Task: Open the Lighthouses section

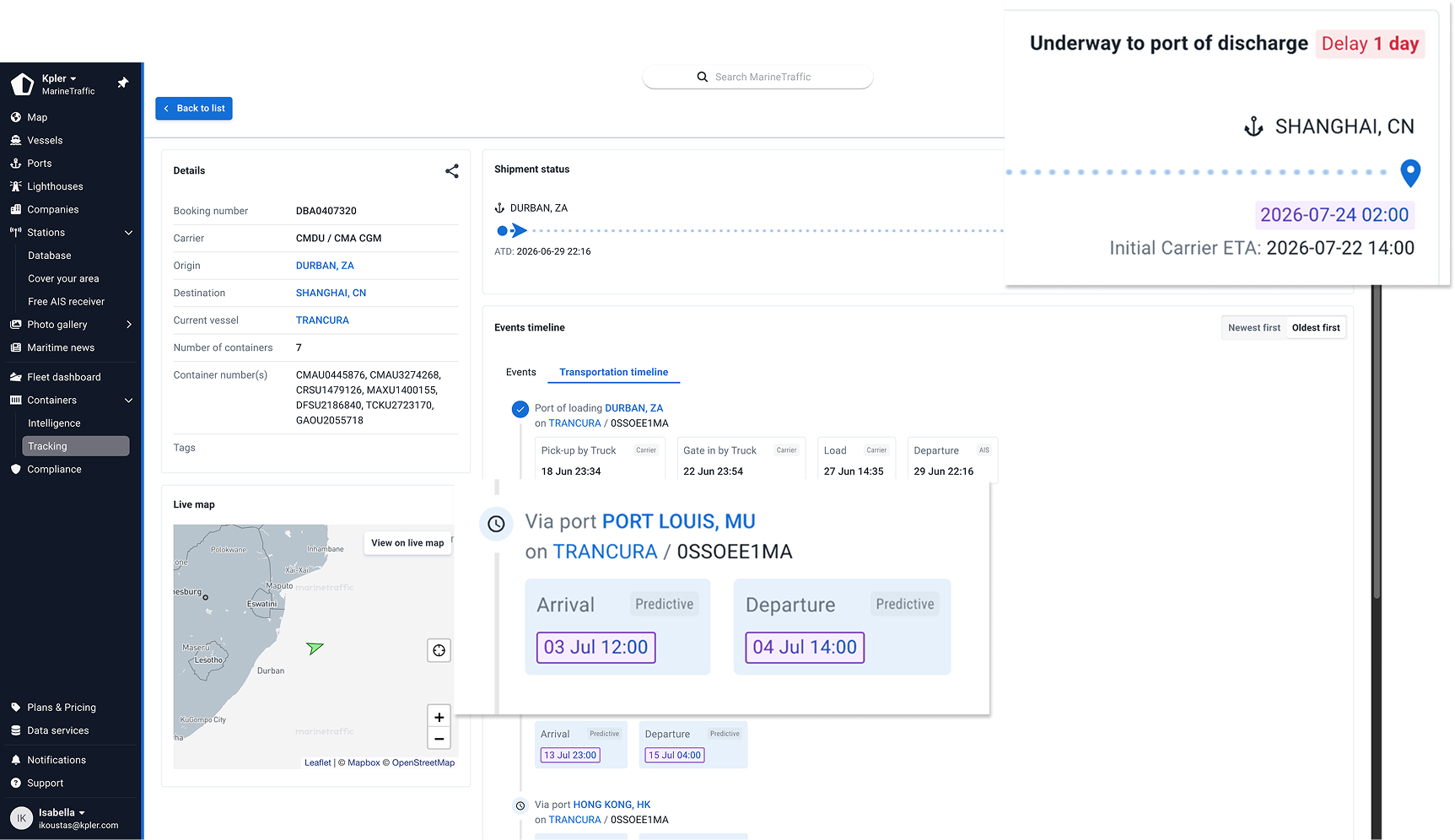Action: (55, 186)
